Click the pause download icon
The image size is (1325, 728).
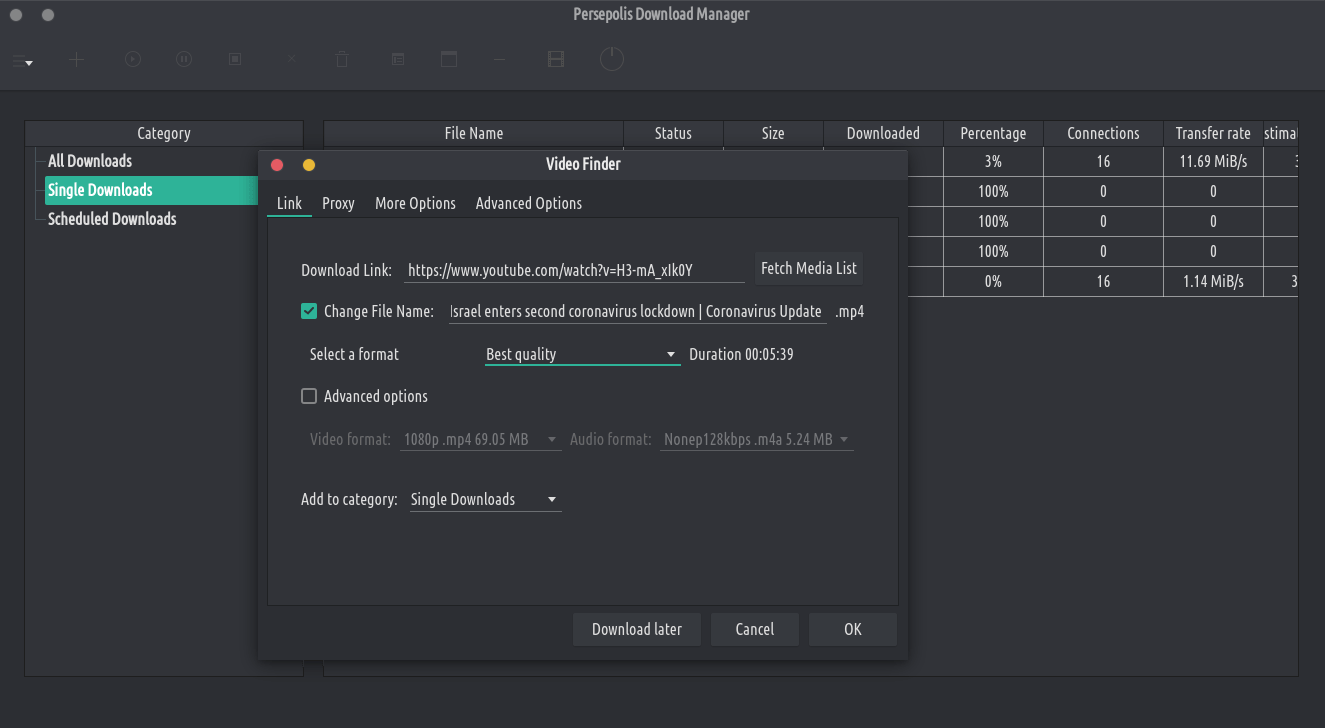pos(184,60)
